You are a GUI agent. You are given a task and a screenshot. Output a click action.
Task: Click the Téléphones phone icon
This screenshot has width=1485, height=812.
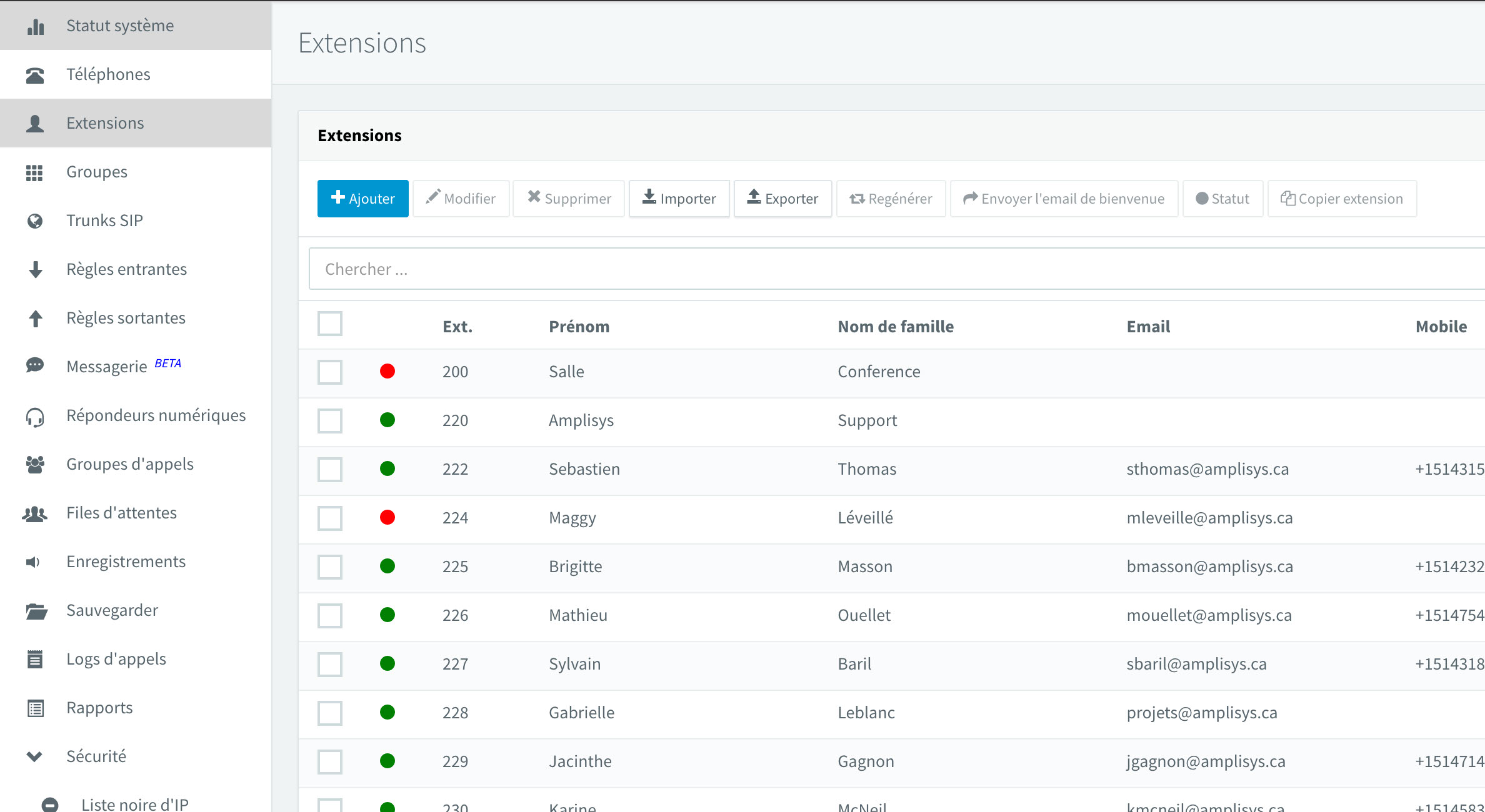[x=35, y=75]
